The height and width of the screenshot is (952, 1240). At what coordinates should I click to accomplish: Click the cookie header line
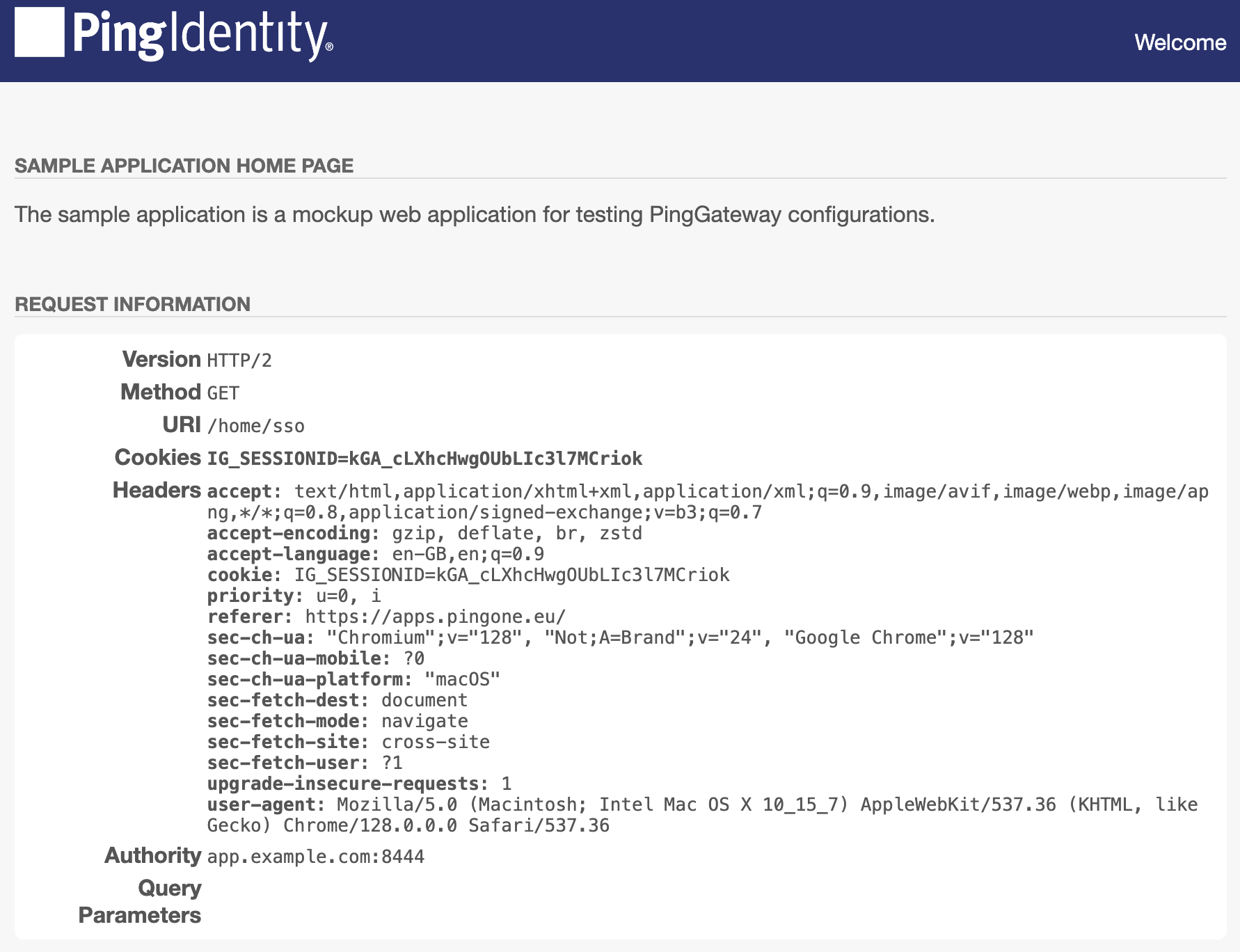[x=468, y=575]
